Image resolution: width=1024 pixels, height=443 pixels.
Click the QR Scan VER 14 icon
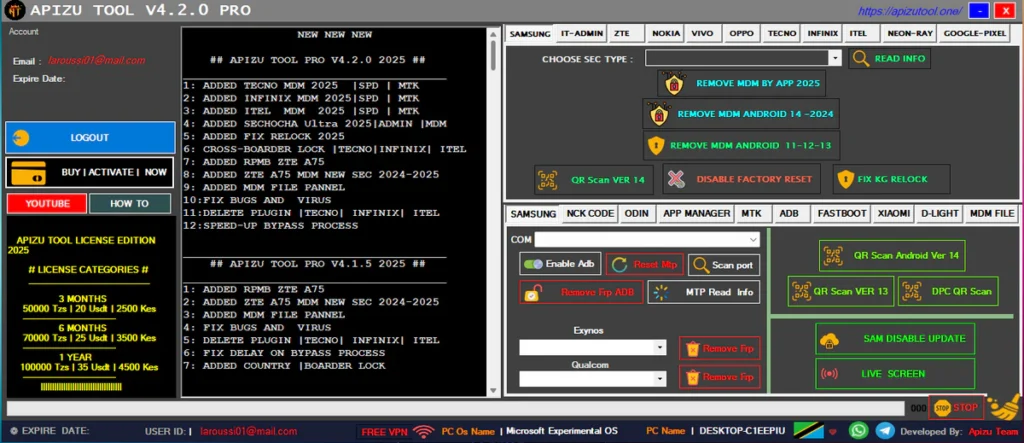pos(548,179)
